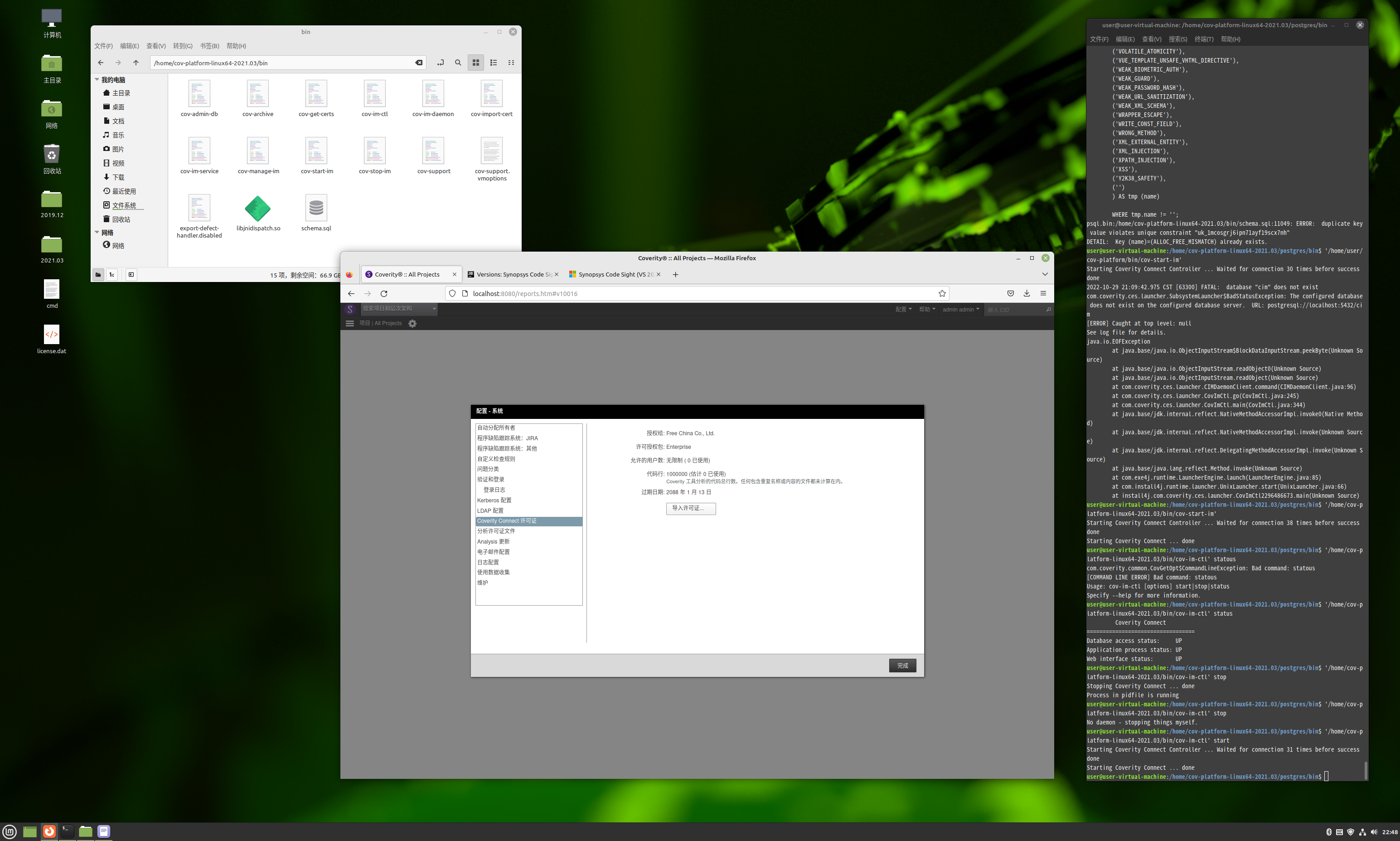Open 文件系统 in file manager sidebar

click(124, 205)
